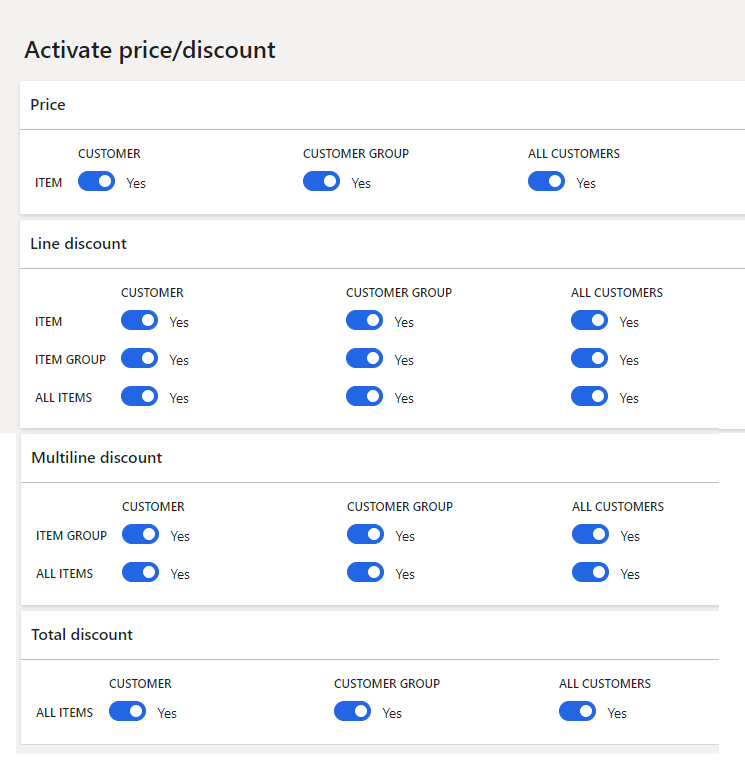This screenshot has width=745, height=764.
Task: Toggle Total discount All Items for Customer
Action: (x=128, y=711)
